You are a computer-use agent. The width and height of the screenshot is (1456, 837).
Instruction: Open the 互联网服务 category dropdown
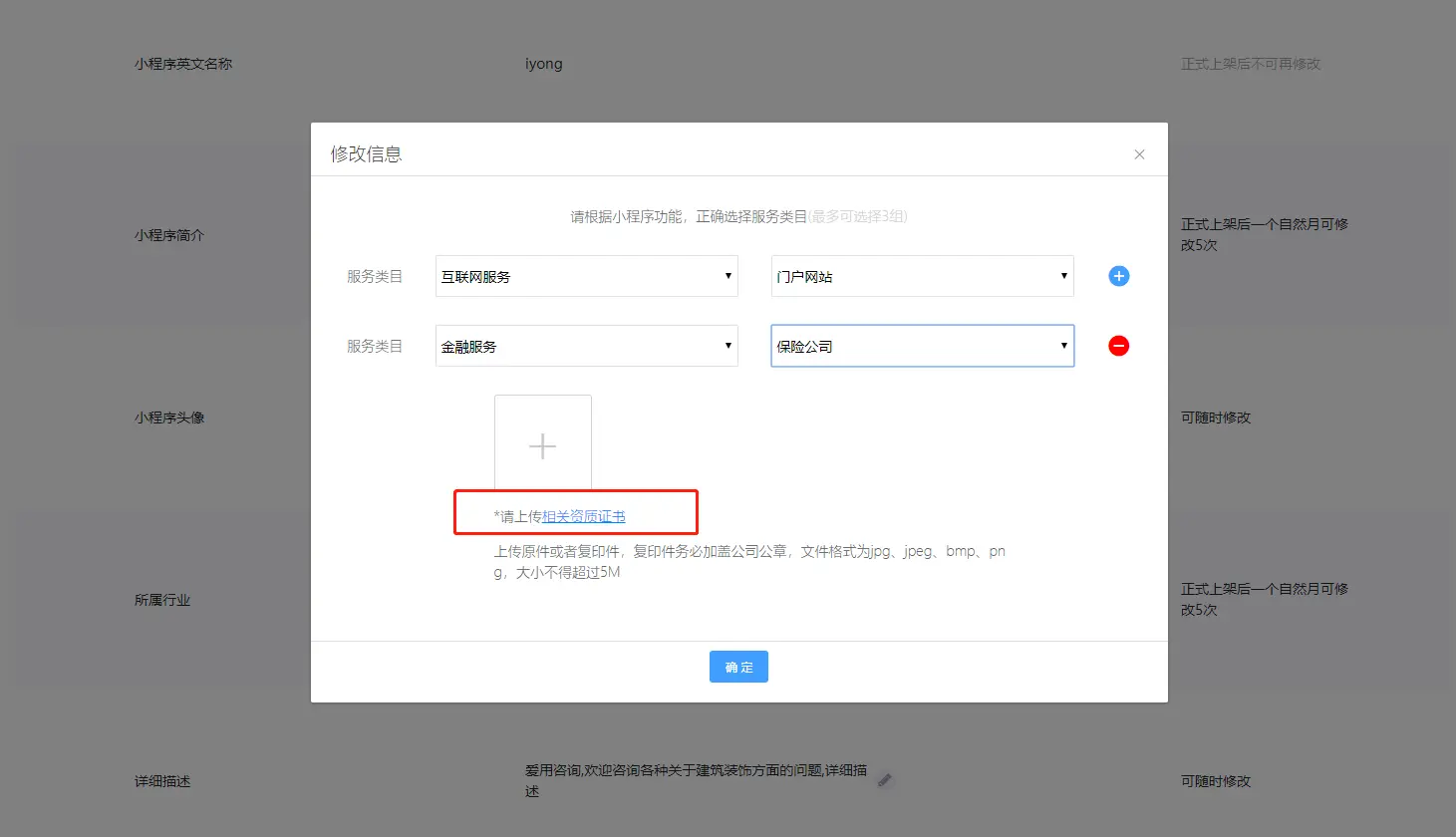[x=586, y=276]
